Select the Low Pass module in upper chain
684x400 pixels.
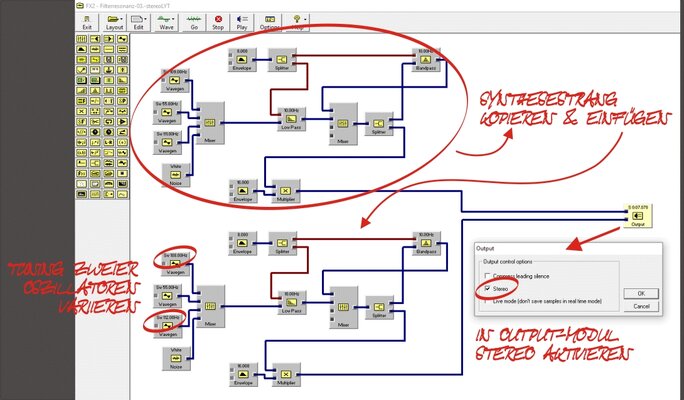click(x=291, y=119)
